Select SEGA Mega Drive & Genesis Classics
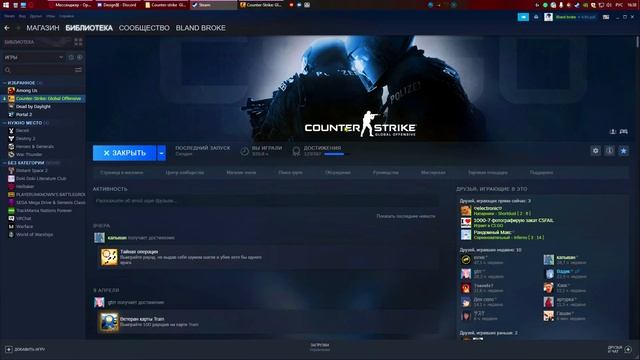This screenshot has height=360, width=640. click(x=50, y=202)
